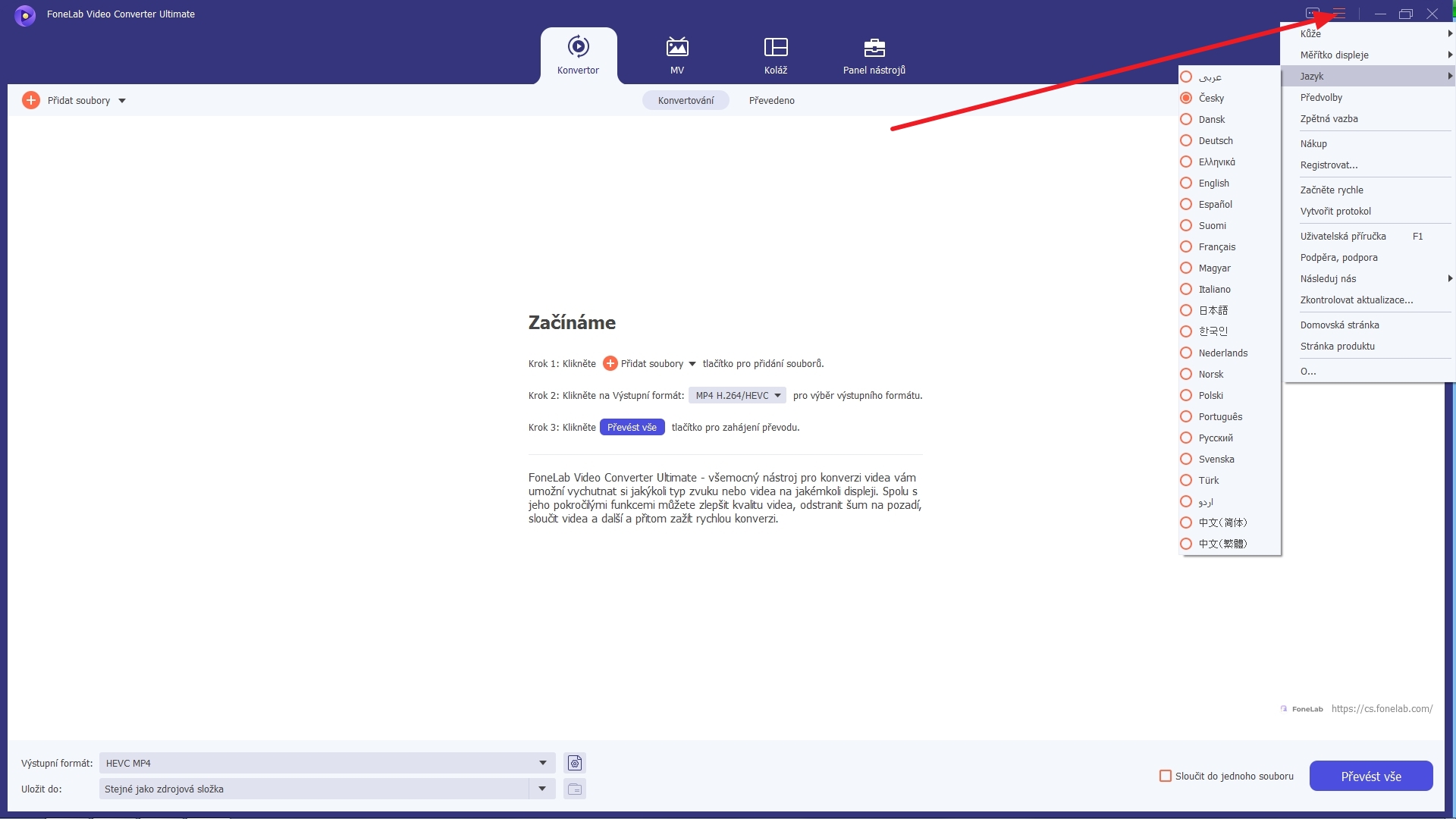Viewport: 1456px width, 819px height.
Task: Select Polski language option
Action: click(x=1229, y=395)
